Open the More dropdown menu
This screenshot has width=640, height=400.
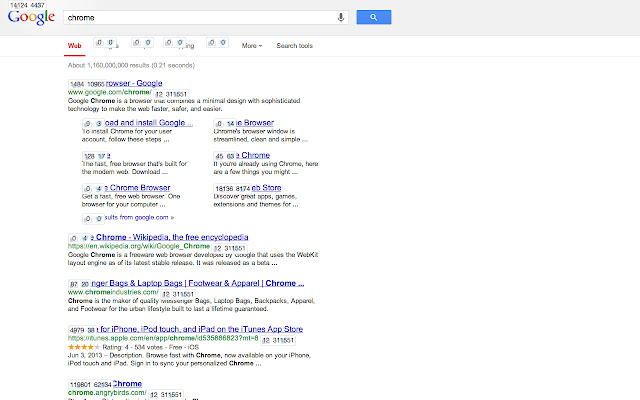[x=252, y=46]
